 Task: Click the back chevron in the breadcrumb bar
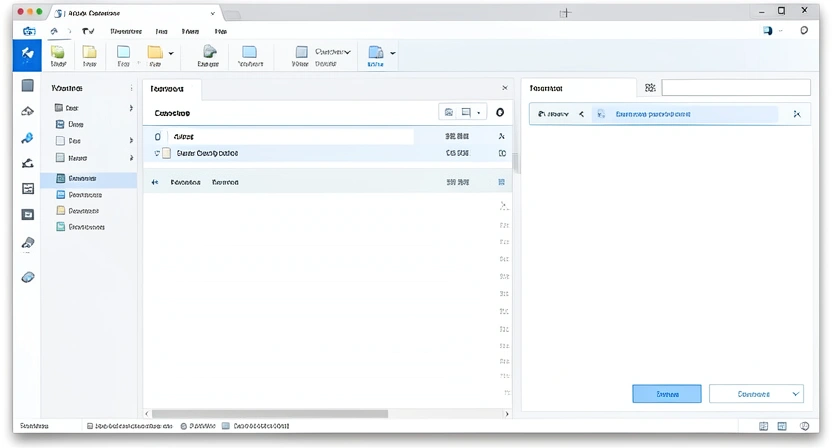(x=582, y=114)
